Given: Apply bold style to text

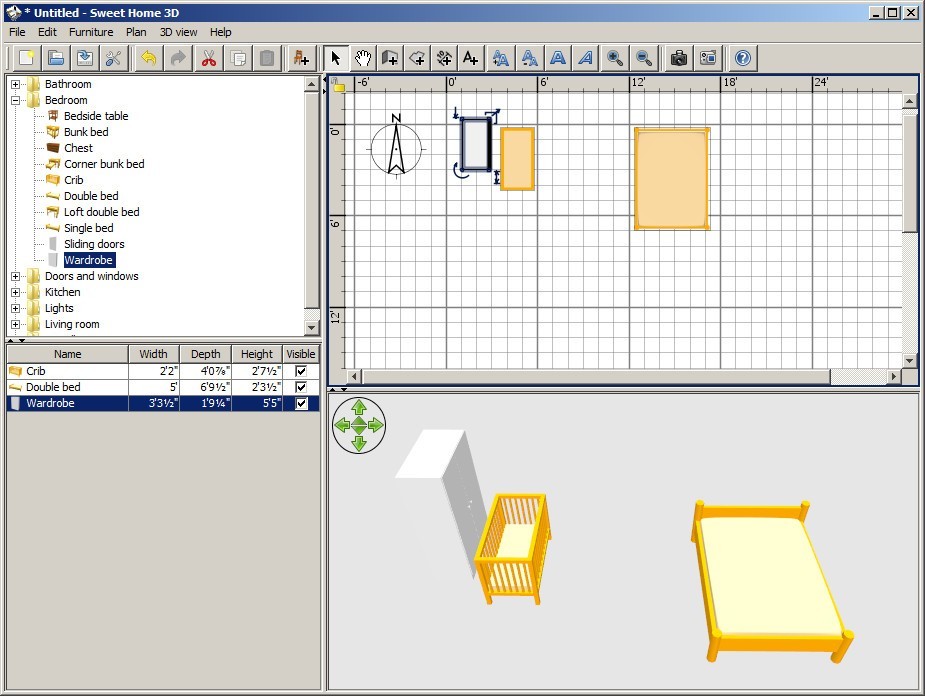Looking at the screenshot, I should (x=558, y=57).
